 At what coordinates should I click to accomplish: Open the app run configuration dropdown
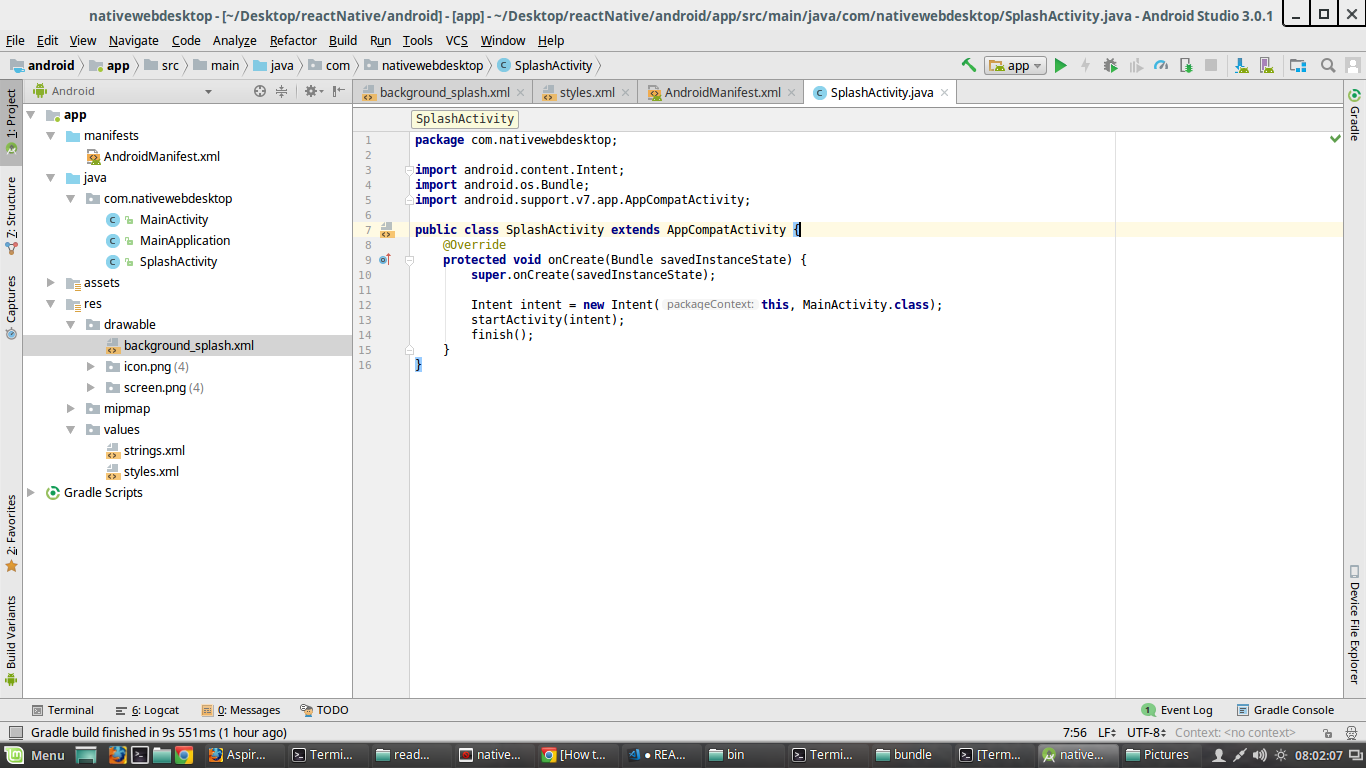(x=1015, y=65)
